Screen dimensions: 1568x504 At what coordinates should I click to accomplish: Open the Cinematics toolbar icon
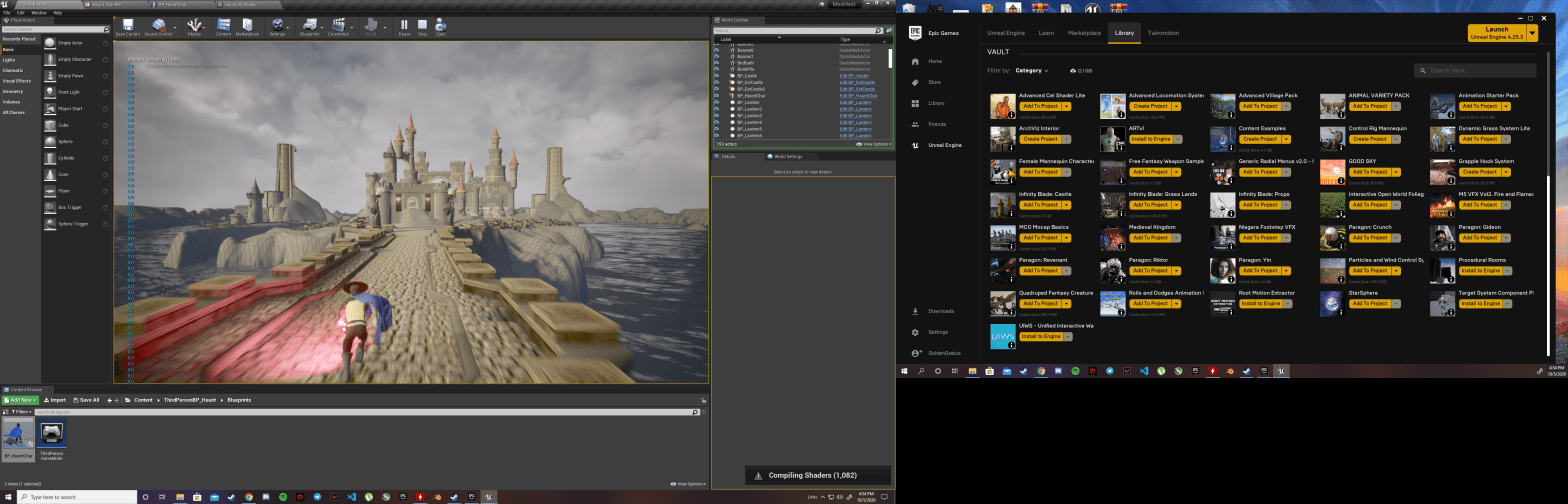(x=339, y=26)
